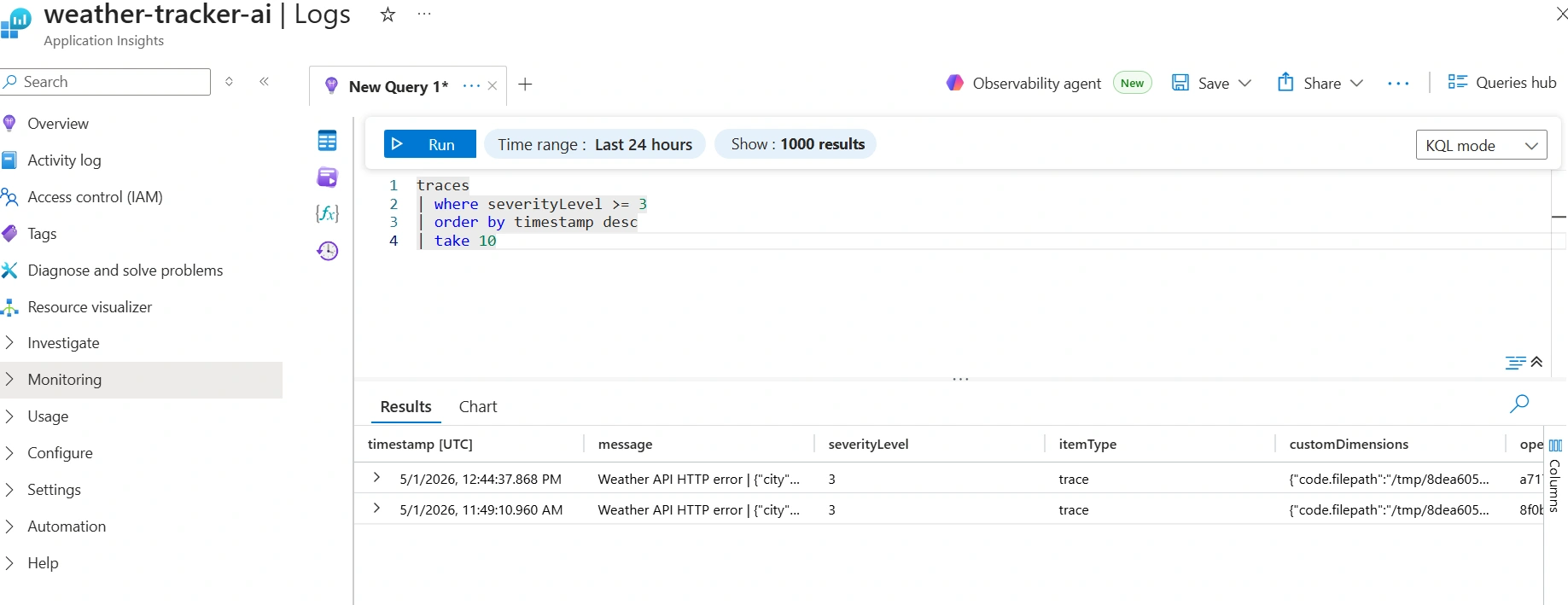Select the New Query 1 tab
This screenshot has height=605, width=1568.
[398, 86]
